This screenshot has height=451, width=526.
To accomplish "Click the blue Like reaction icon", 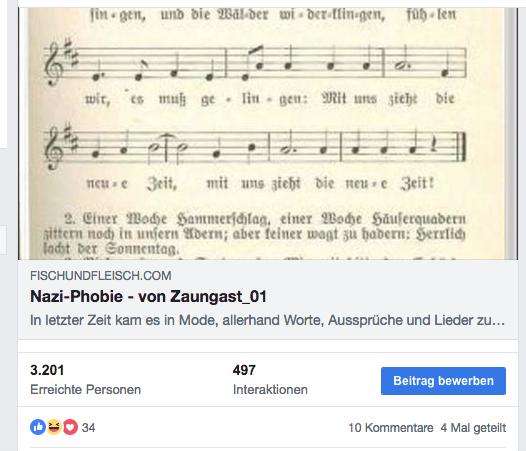I will pos(38,427).
